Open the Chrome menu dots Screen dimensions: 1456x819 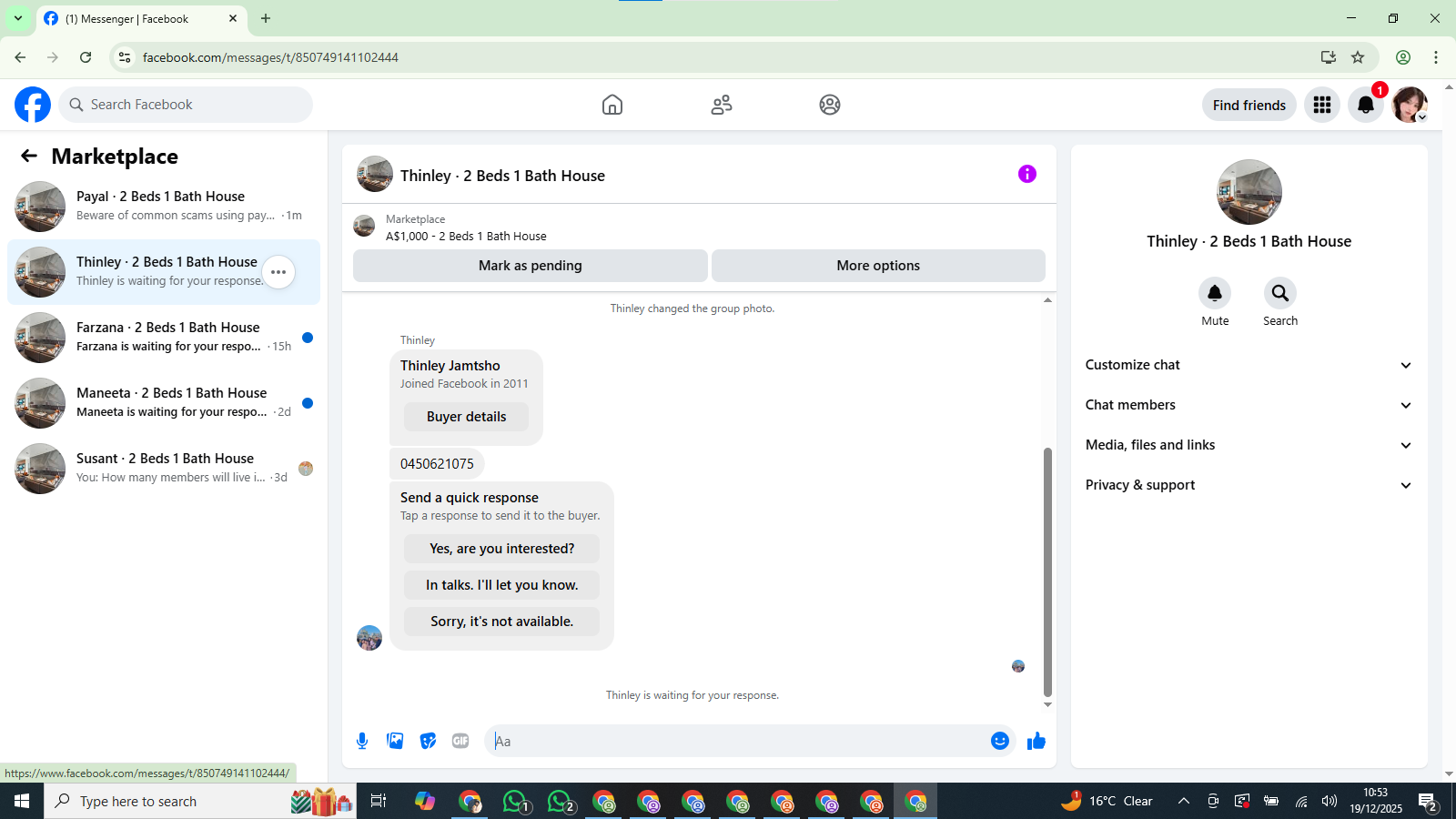click(1436, 57)
